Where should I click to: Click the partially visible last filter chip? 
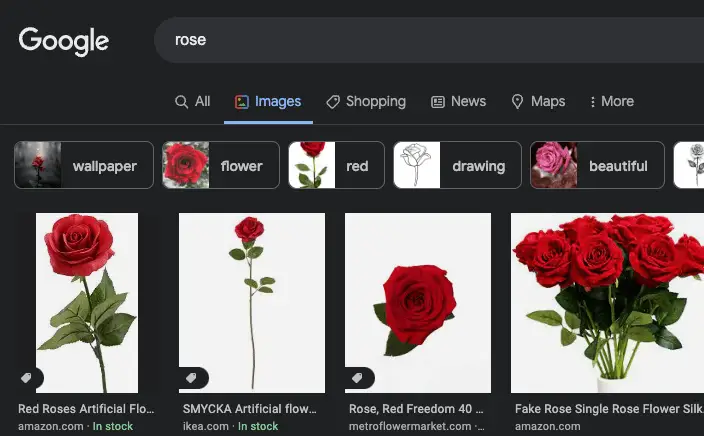689,165
